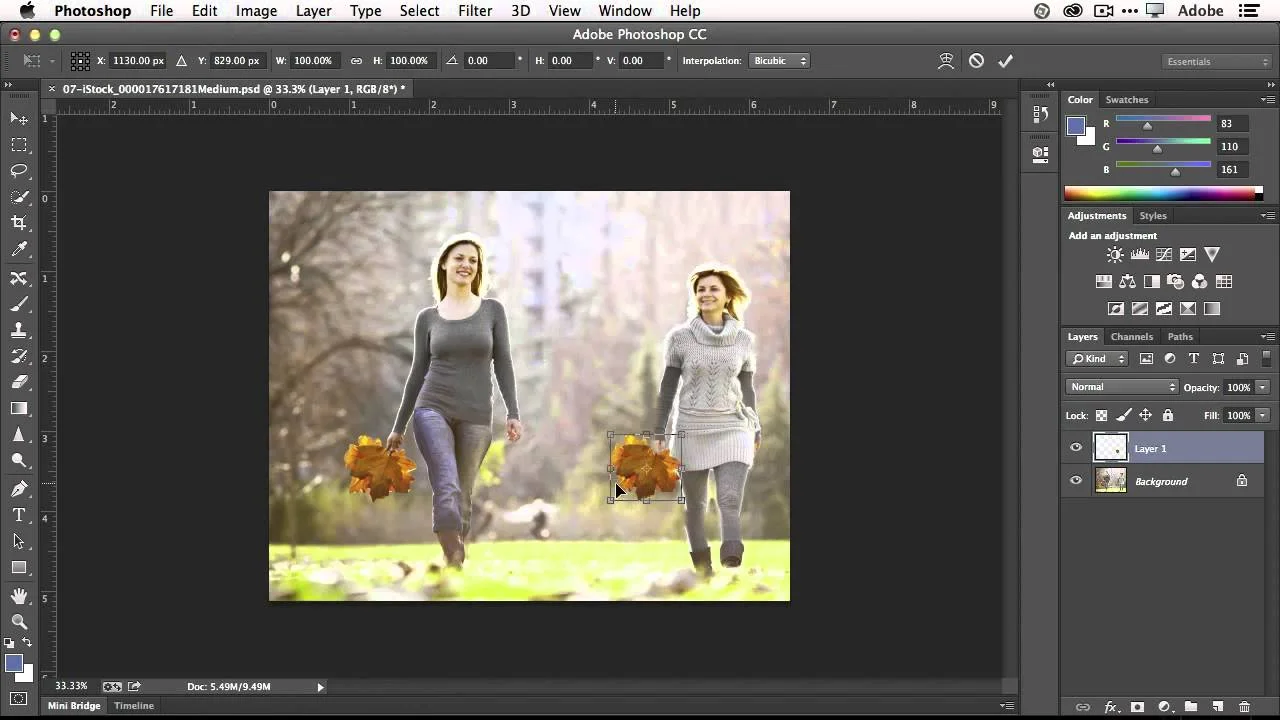Open the Bicubic interpolation dropdown

click(779, 60)
